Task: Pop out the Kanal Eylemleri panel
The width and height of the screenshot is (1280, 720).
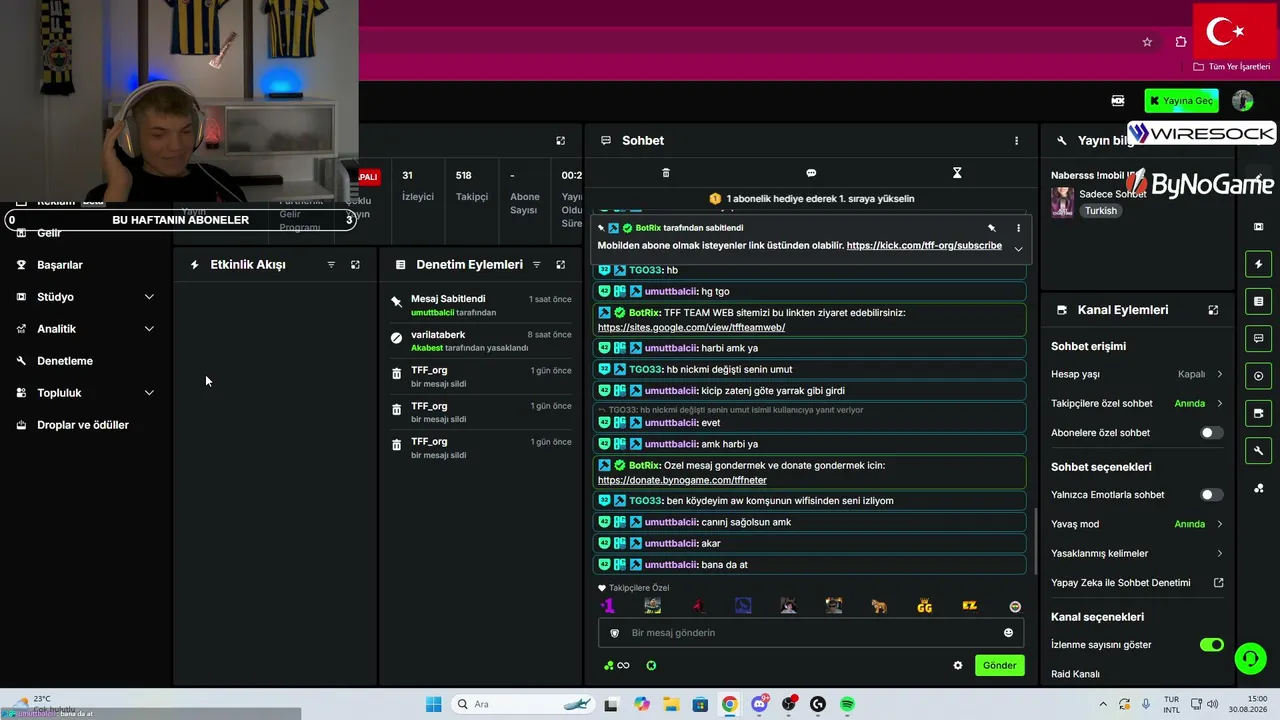Action: point(1213,310)
